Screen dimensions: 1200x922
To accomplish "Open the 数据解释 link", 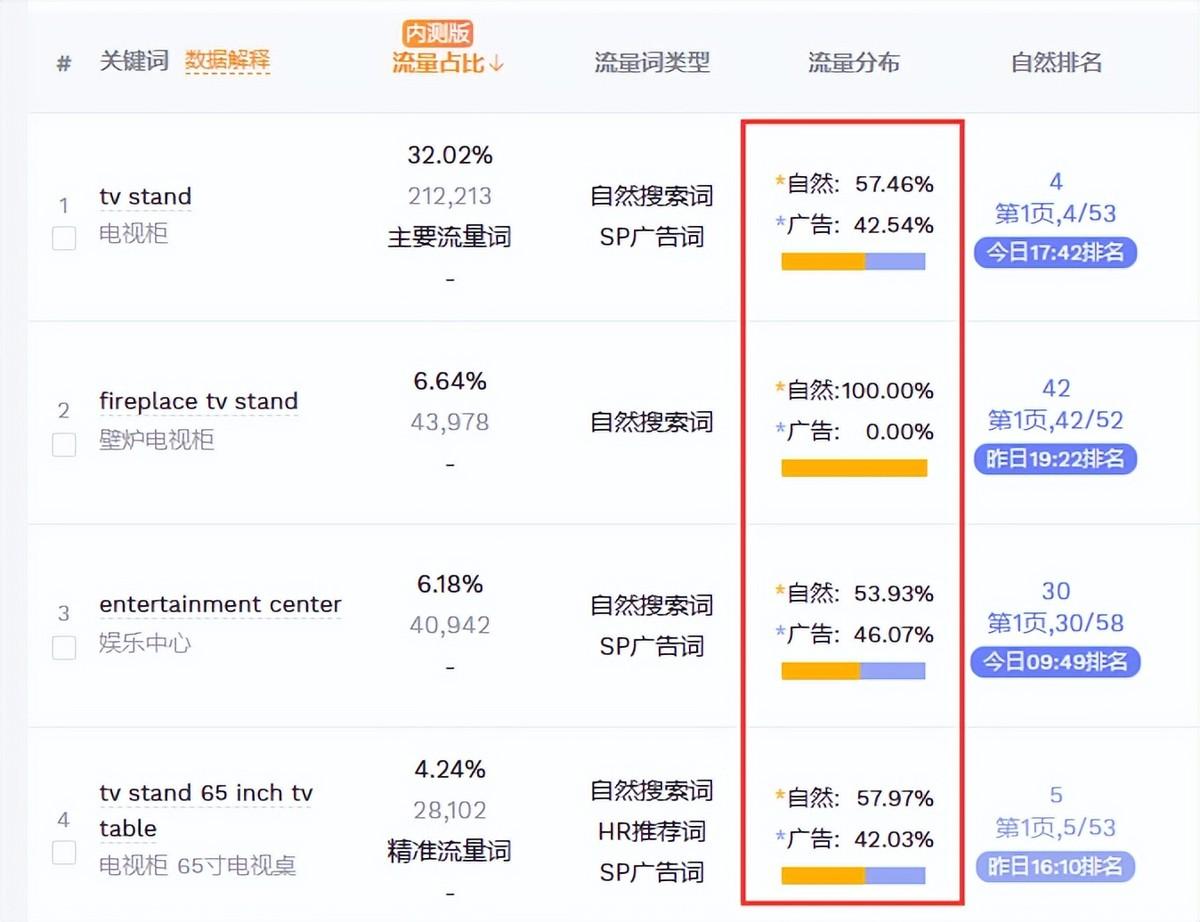I will [227, 61].
